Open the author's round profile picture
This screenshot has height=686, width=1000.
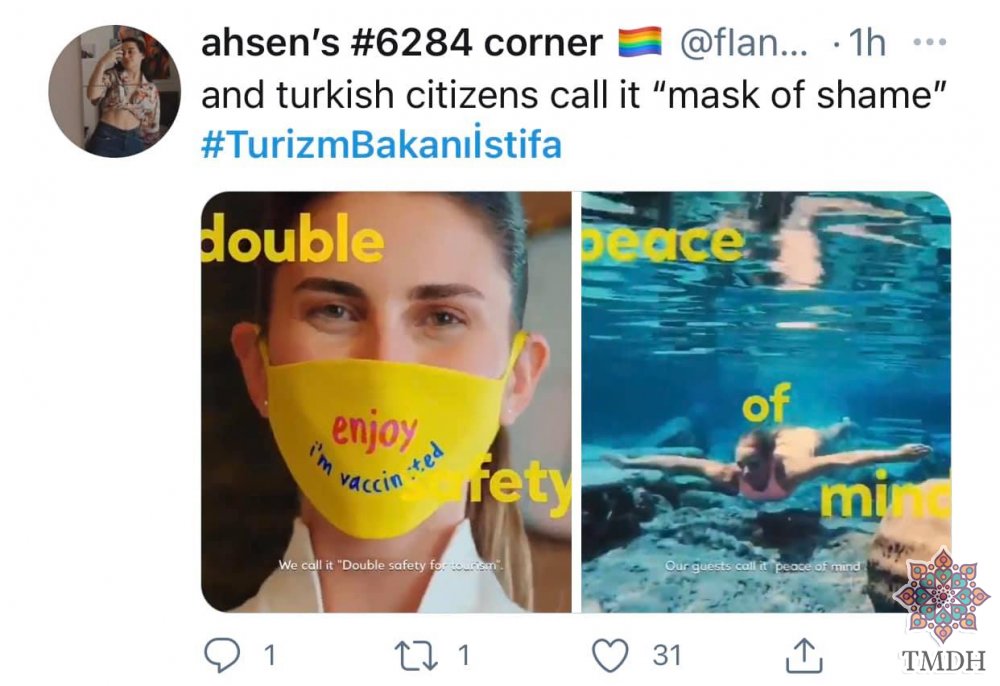click(x=114, y=91)
